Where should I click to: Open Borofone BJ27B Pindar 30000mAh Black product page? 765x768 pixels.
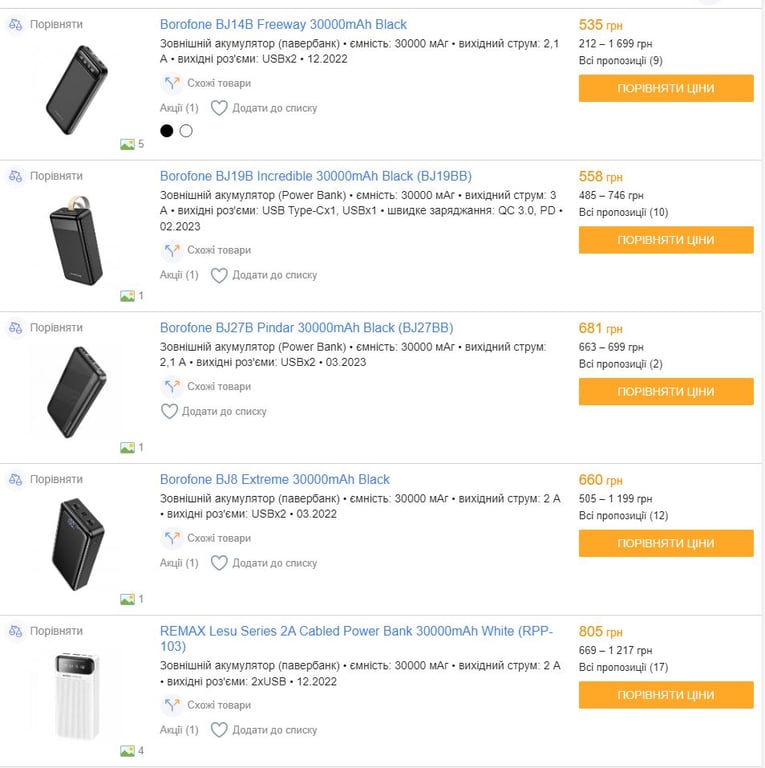[x=306, y=328]
